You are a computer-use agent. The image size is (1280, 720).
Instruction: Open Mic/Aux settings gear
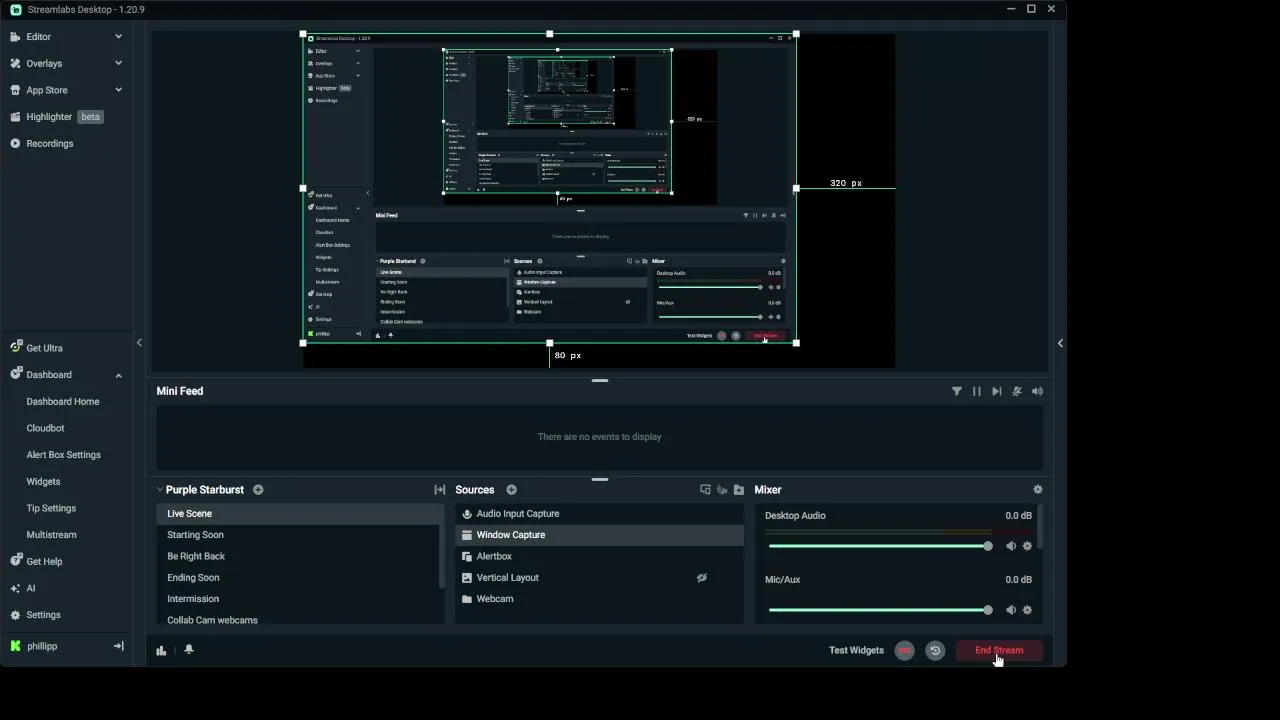[1027, 610]
